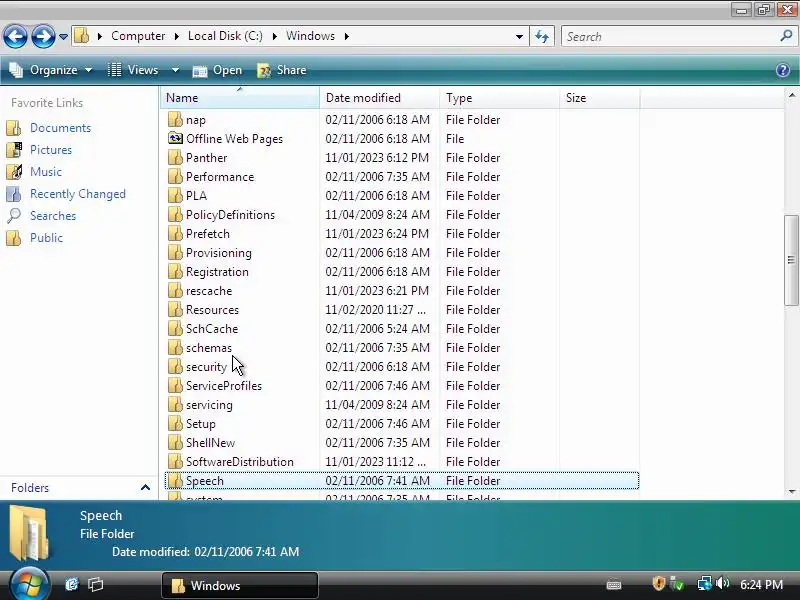The width and height of the screenshot is (800, 600).
Task: Select the Performance folder icon
Action: tap(175, 177)
